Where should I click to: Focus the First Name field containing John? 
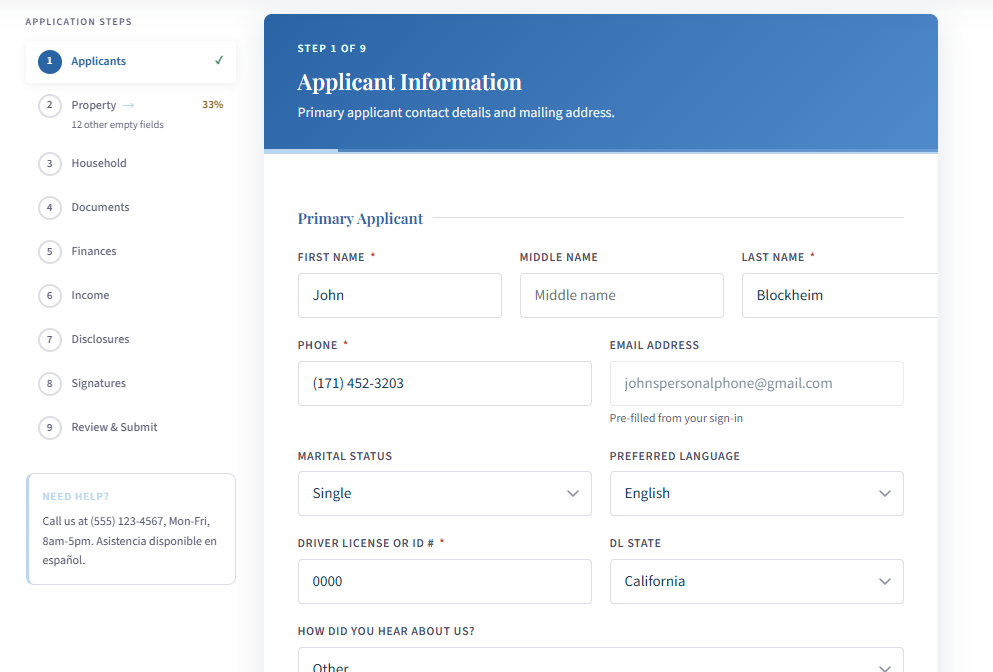tap(400, 295)
